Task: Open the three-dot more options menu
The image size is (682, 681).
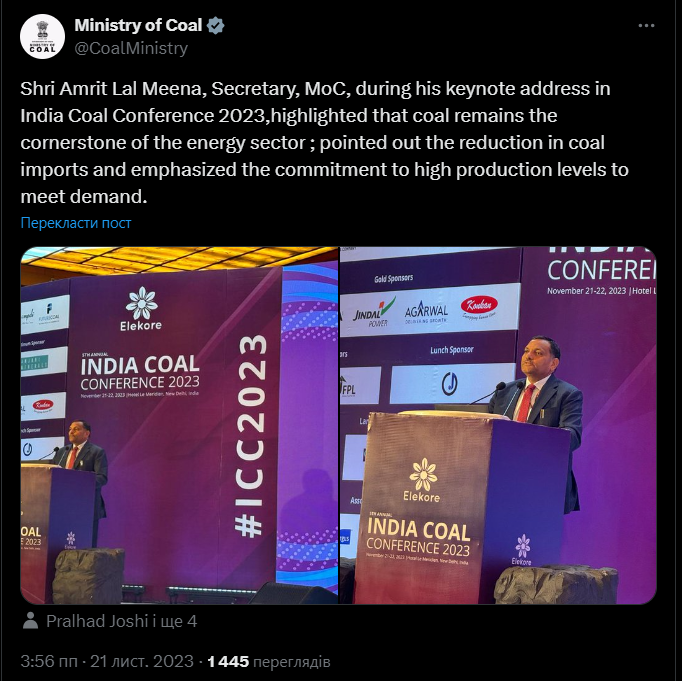Action: [x=646, y=26]
